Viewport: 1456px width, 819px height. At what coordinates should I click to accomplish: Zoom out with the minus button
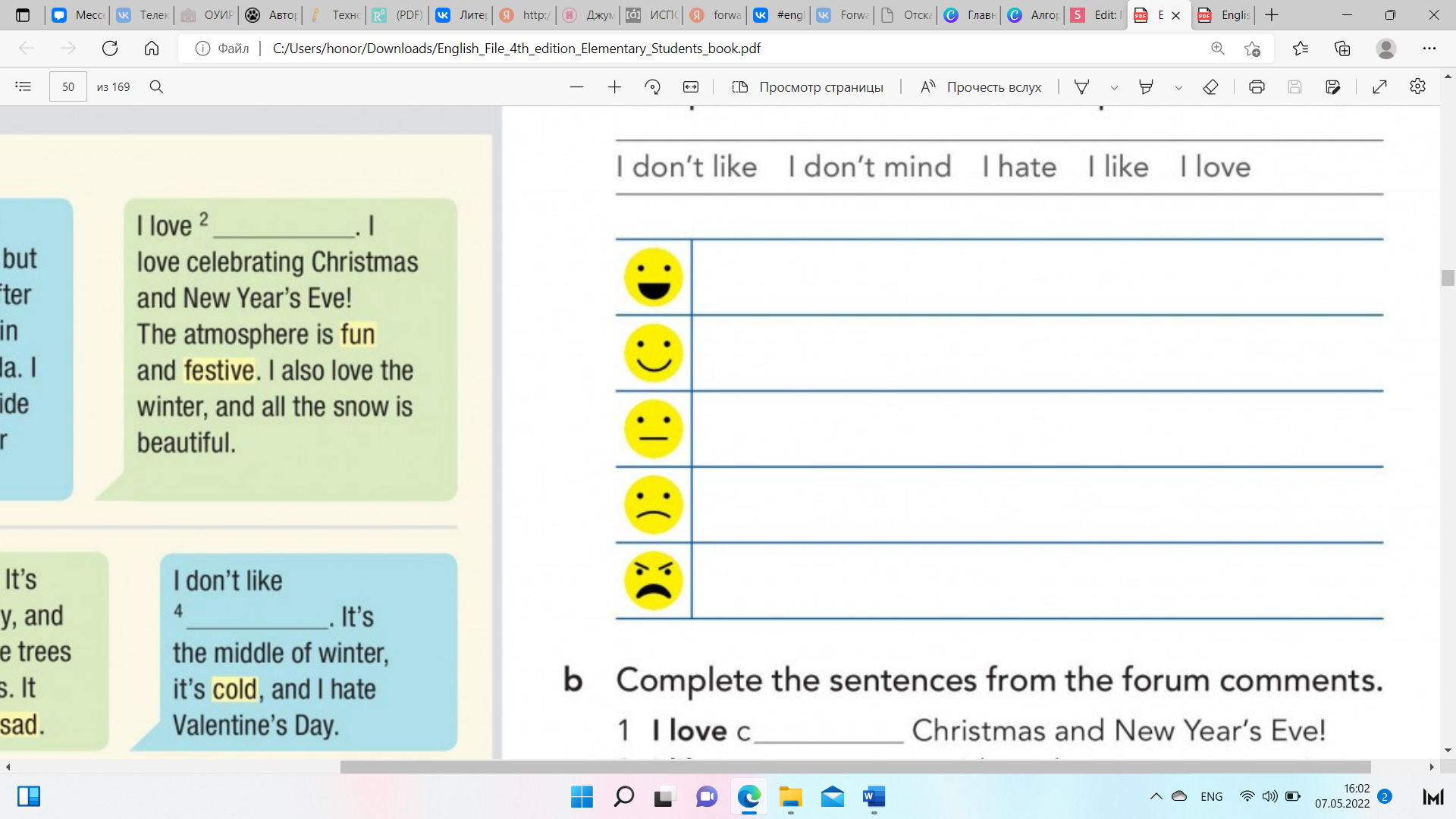(576, 86)
